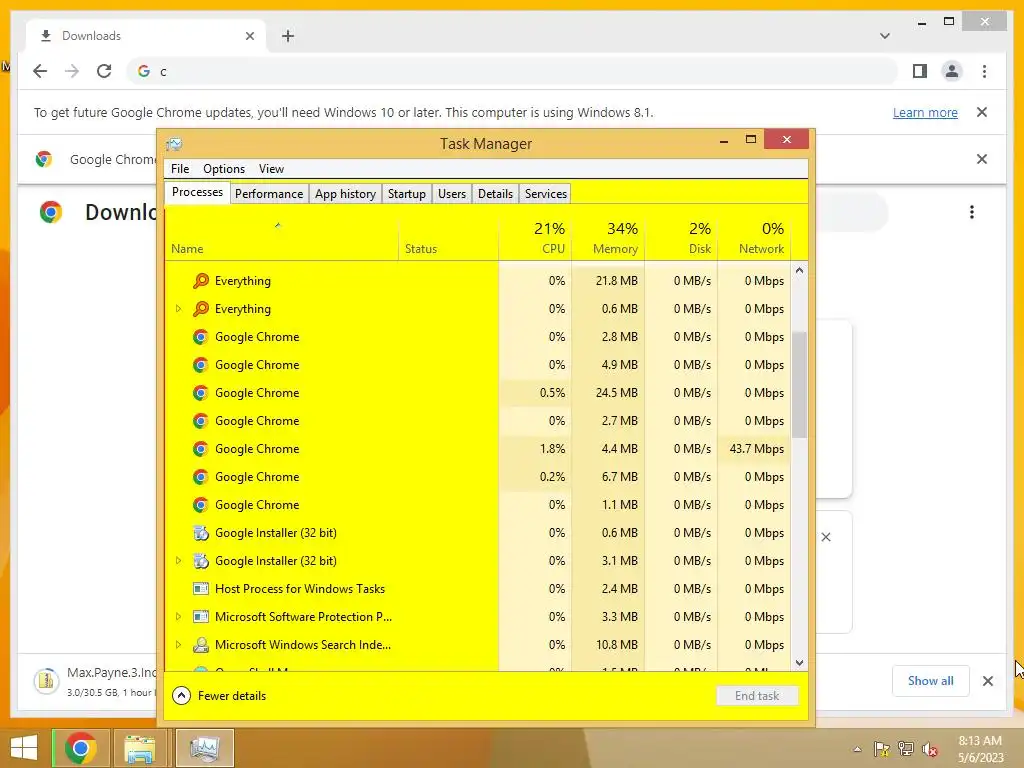Click the Host Process for Windows Tasks icon
The image size is (1024, 768).
click(x=200, y=589)
